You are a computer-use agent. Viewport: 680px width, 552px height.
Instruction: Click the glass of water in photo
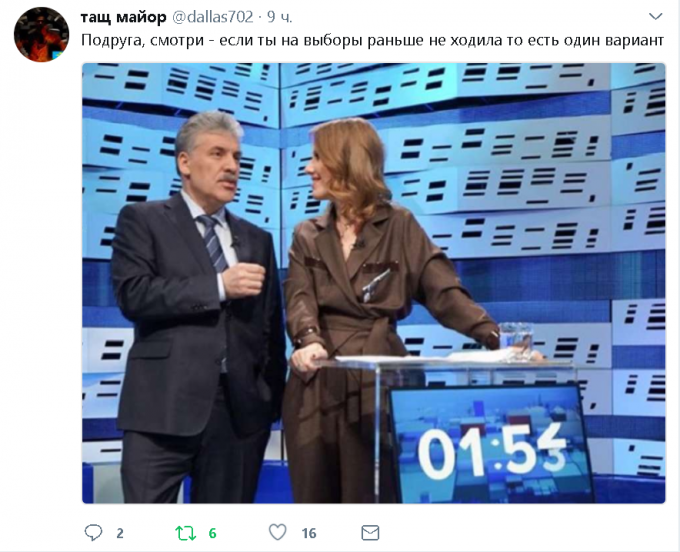tap(516, 340)
